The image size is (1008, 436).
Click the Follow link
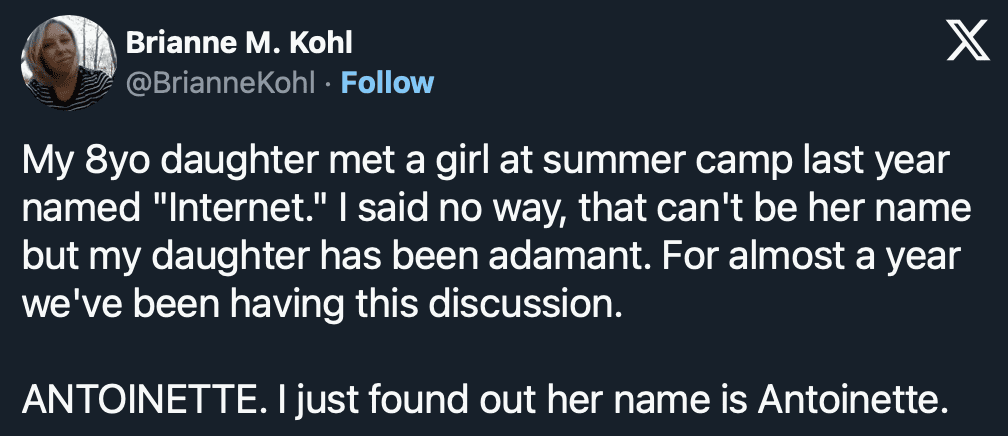(x=387, y=82)
